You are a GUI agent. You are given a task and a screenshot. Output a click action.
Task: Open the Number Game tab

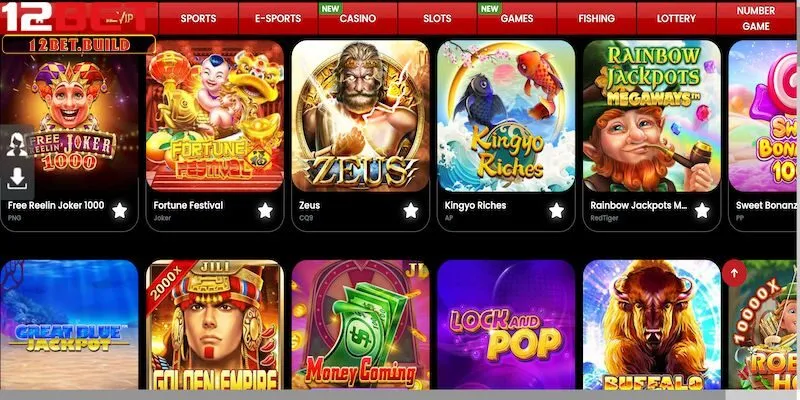click(756, 18)
